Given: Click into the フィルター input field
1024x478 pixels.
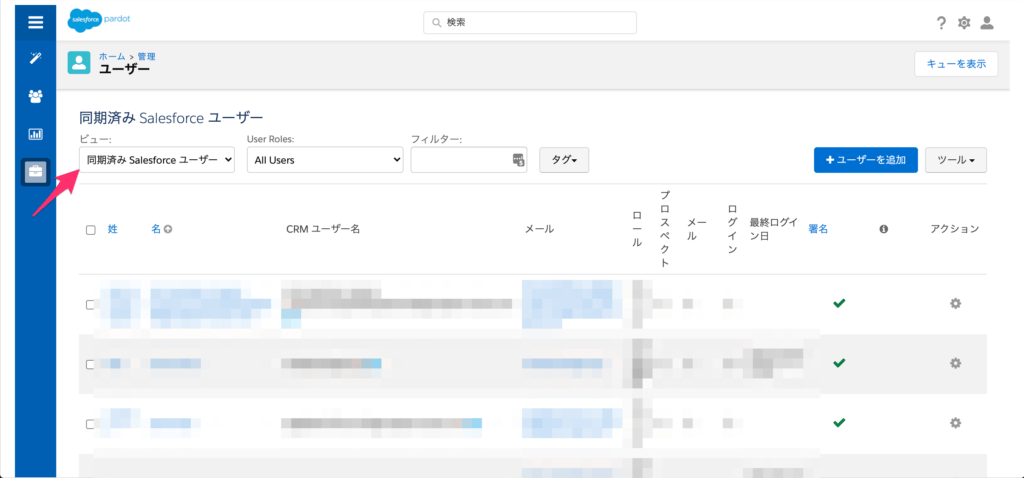Looking at the screenshot, I should coord(469,160).
